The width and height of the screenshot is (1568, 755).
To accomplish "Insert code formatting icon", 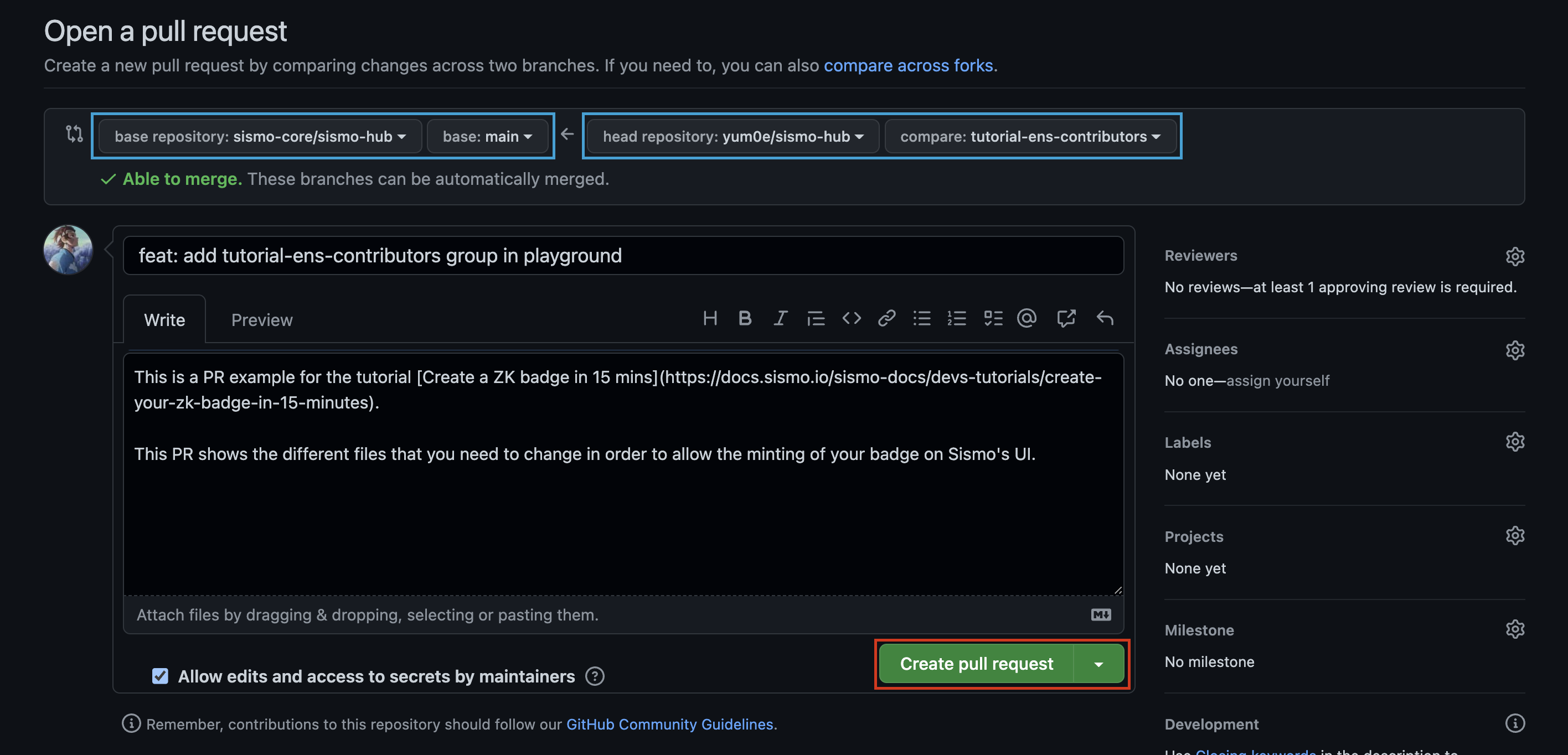I will (x=851, y=318).
